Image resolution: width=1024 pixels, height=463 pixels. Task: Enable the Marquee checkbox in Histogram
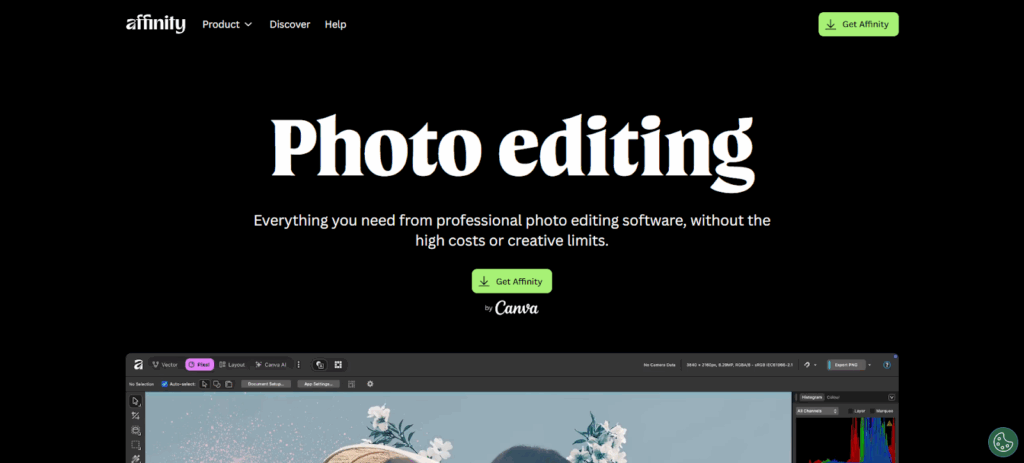871,411
